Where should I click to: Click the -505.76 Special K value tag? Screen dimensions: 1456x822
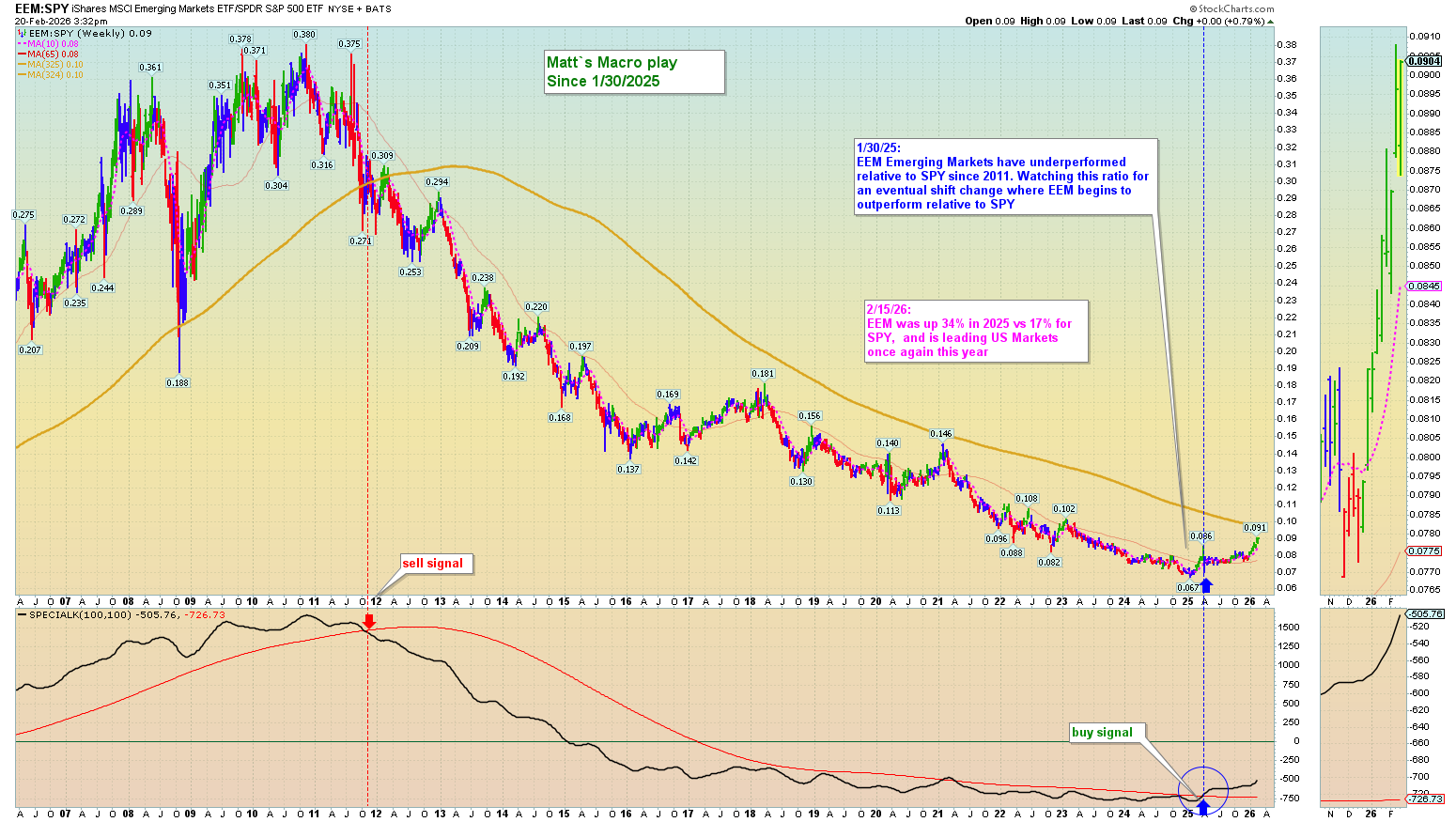coord(1425,614)
